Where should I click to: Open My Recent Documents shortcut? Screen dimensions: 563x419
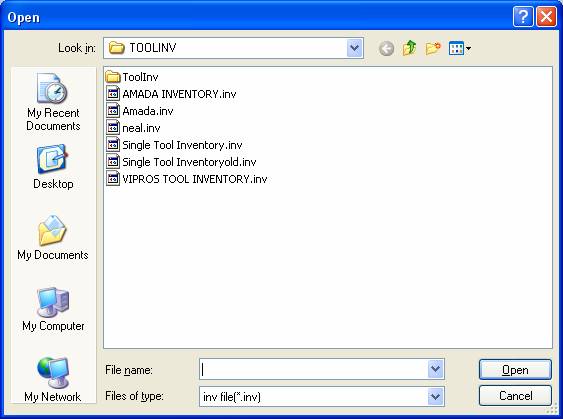(53, 102)
